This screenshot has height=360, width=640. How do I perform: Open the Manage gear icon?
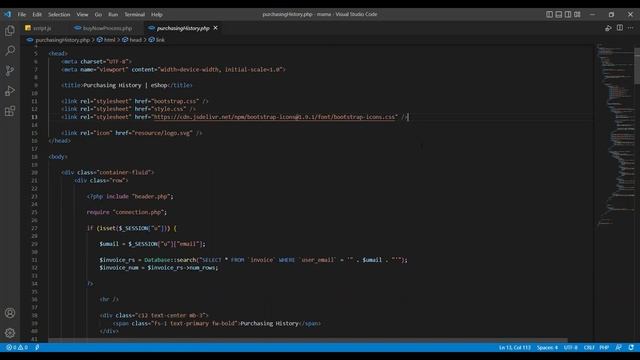[10, 333]
